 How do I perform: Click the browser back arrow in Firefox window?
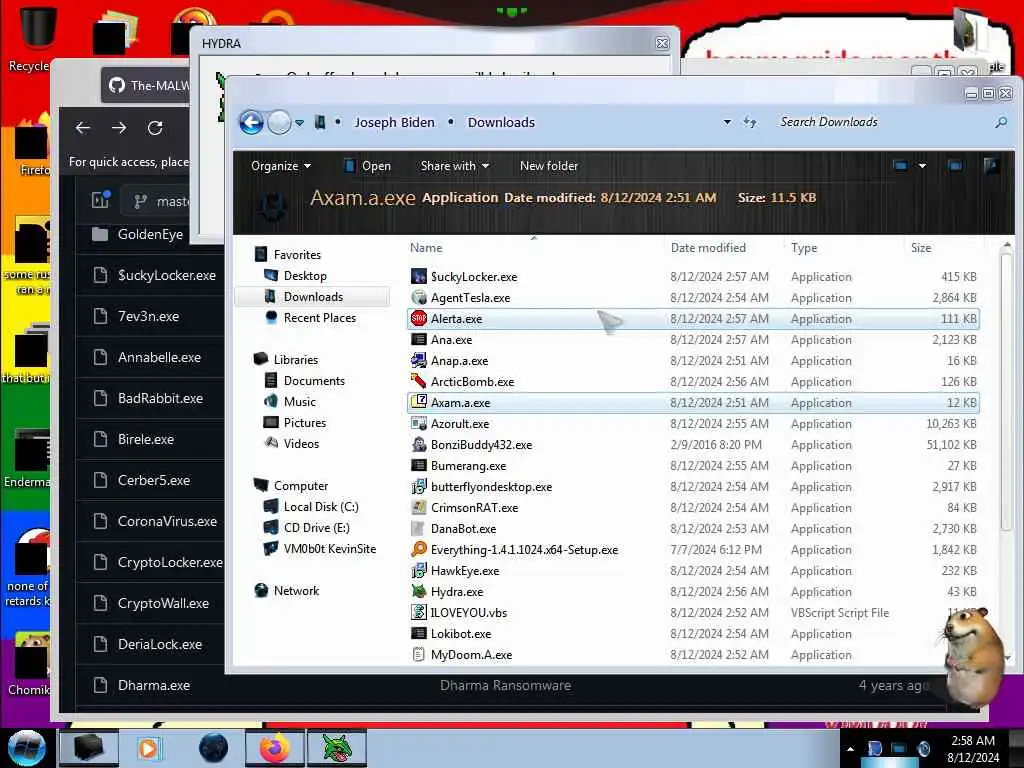(83, 128)
